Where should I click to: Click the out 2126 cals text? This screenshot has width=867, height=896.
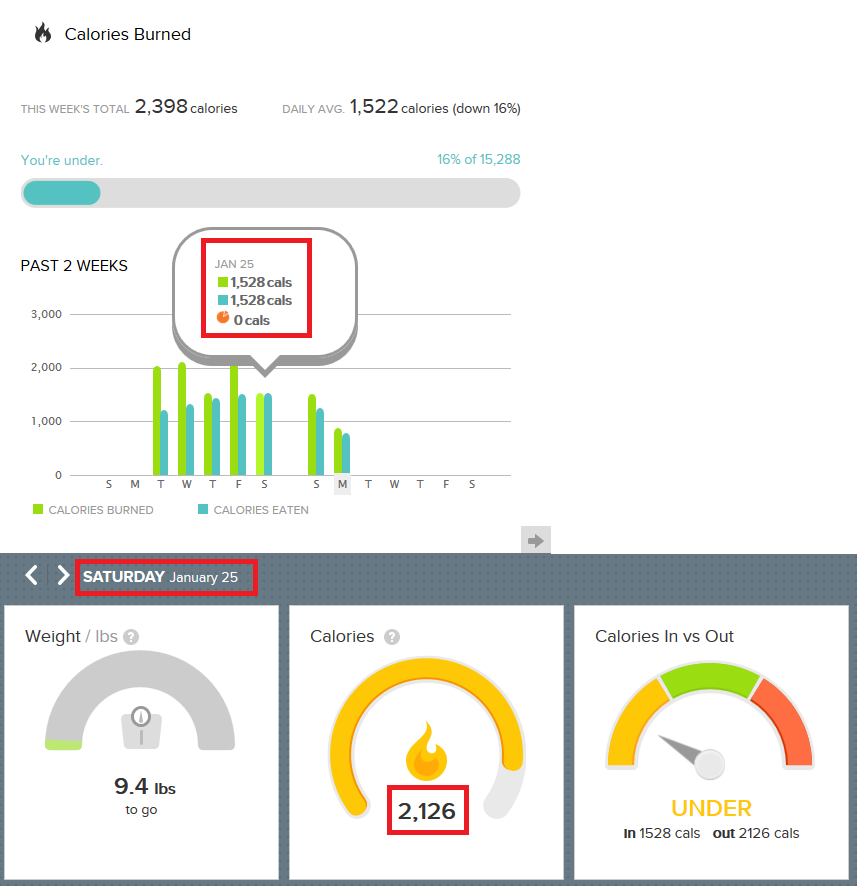click(756, 833)
